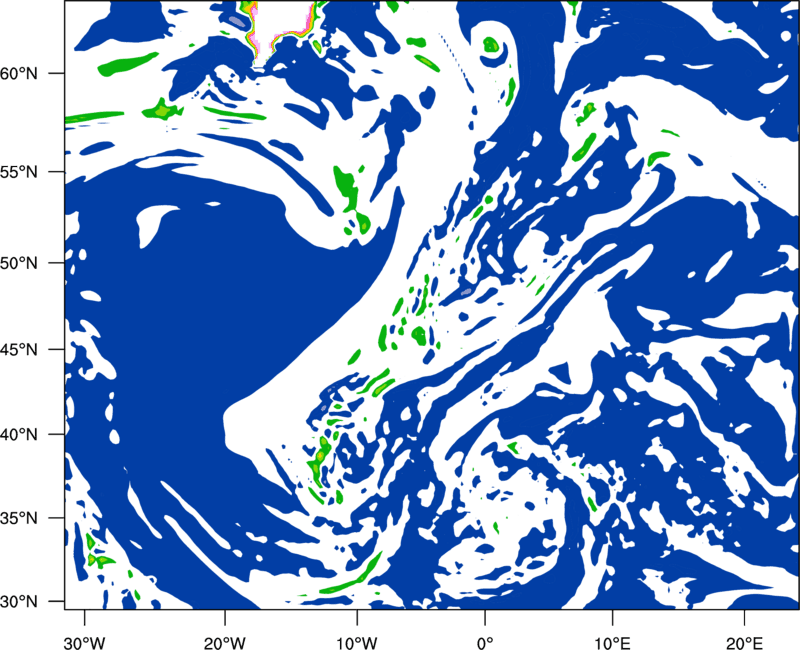The image size is (800, 650).
Task: Click the 30°W longitude label
Action: coord(85,643)
